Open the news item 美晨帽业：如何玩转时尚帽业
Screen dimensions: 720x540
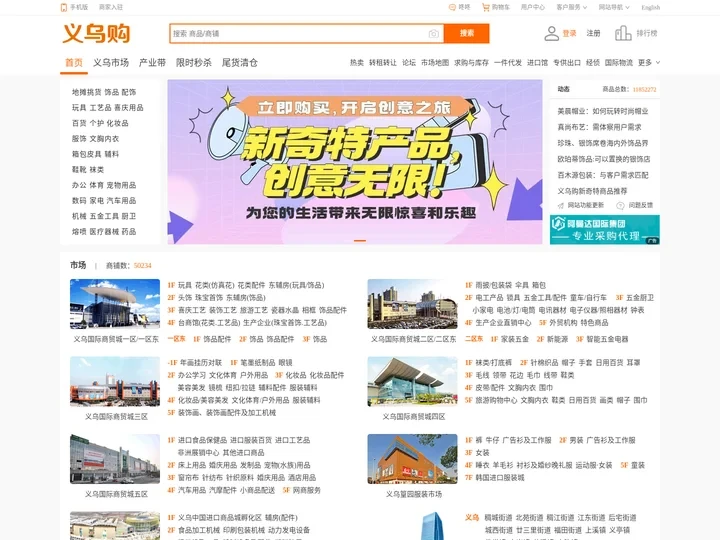pyautogui.click(x=602, y=111)
